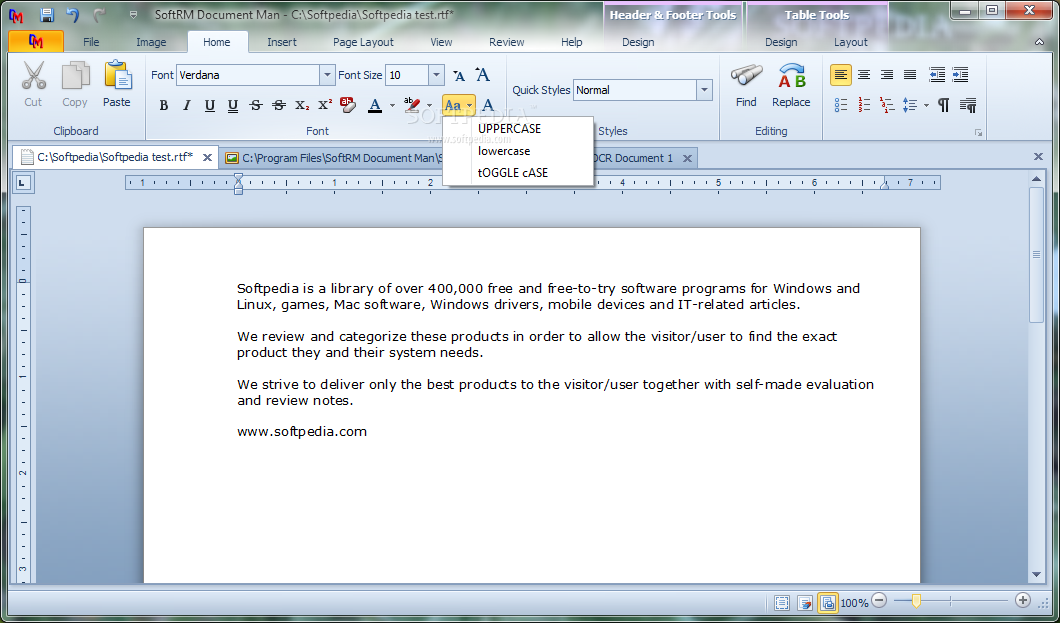The image size is (1060, 623).
Task: Apply numbered list
Action: click(x=864, y=105)
